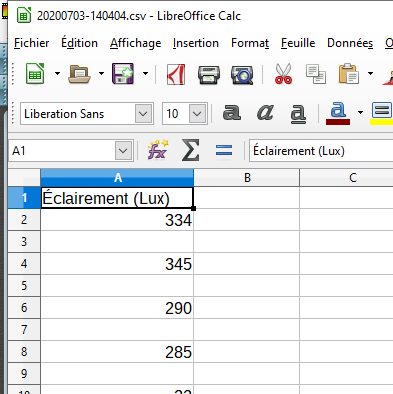This screenshot has height=394, width=393.
Task: Apply the dark red font color
Action: tap(338, 114)
